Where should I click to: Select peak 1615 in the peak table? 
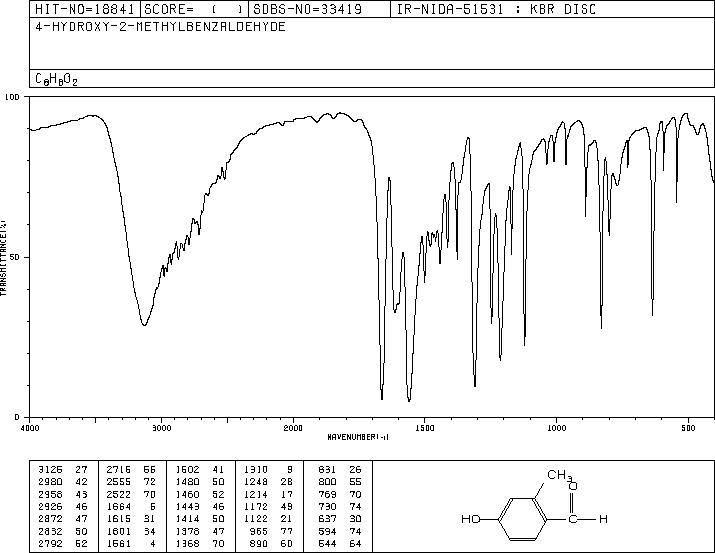tap(119, 519)
